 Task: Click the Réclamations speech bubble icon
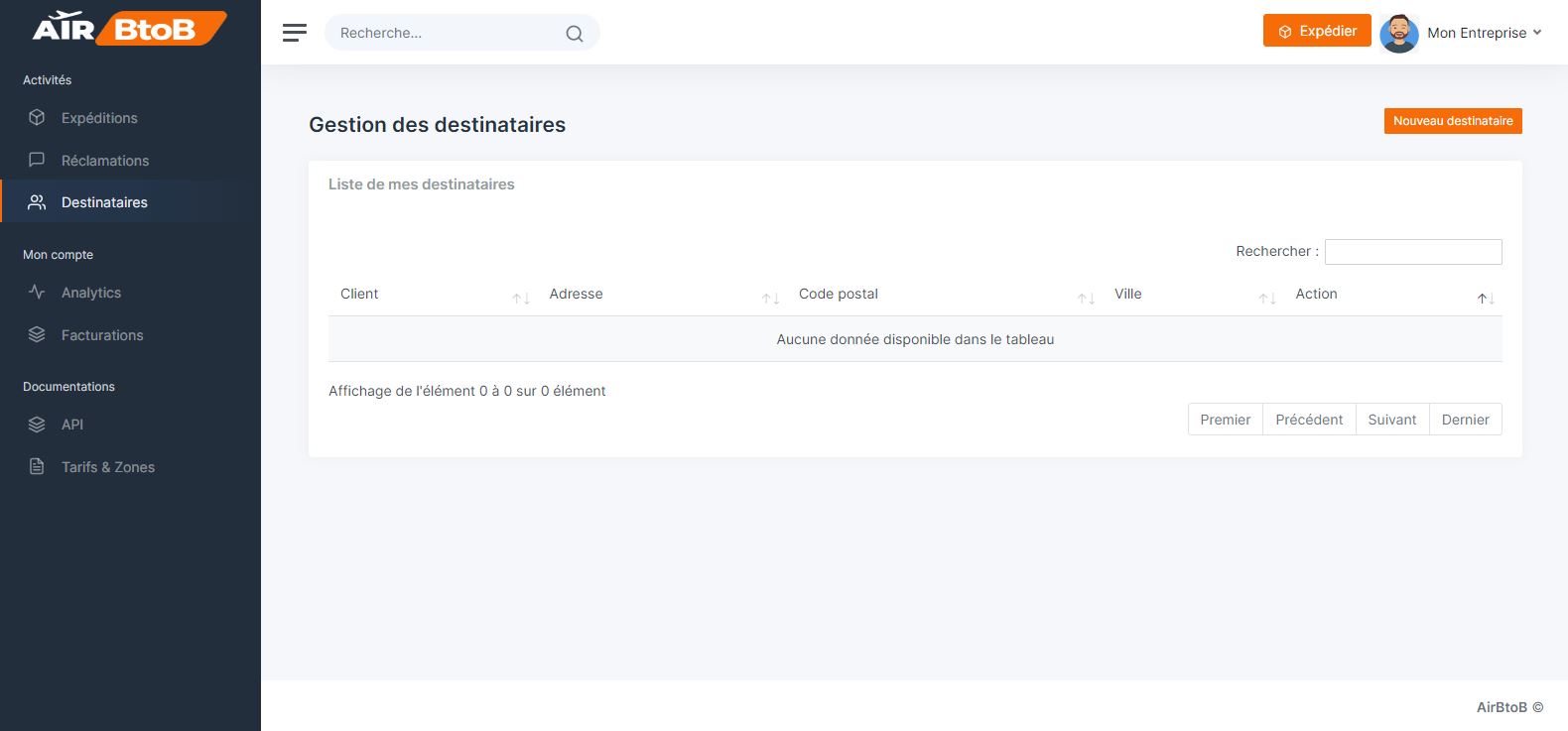click(x=37, y=160)
